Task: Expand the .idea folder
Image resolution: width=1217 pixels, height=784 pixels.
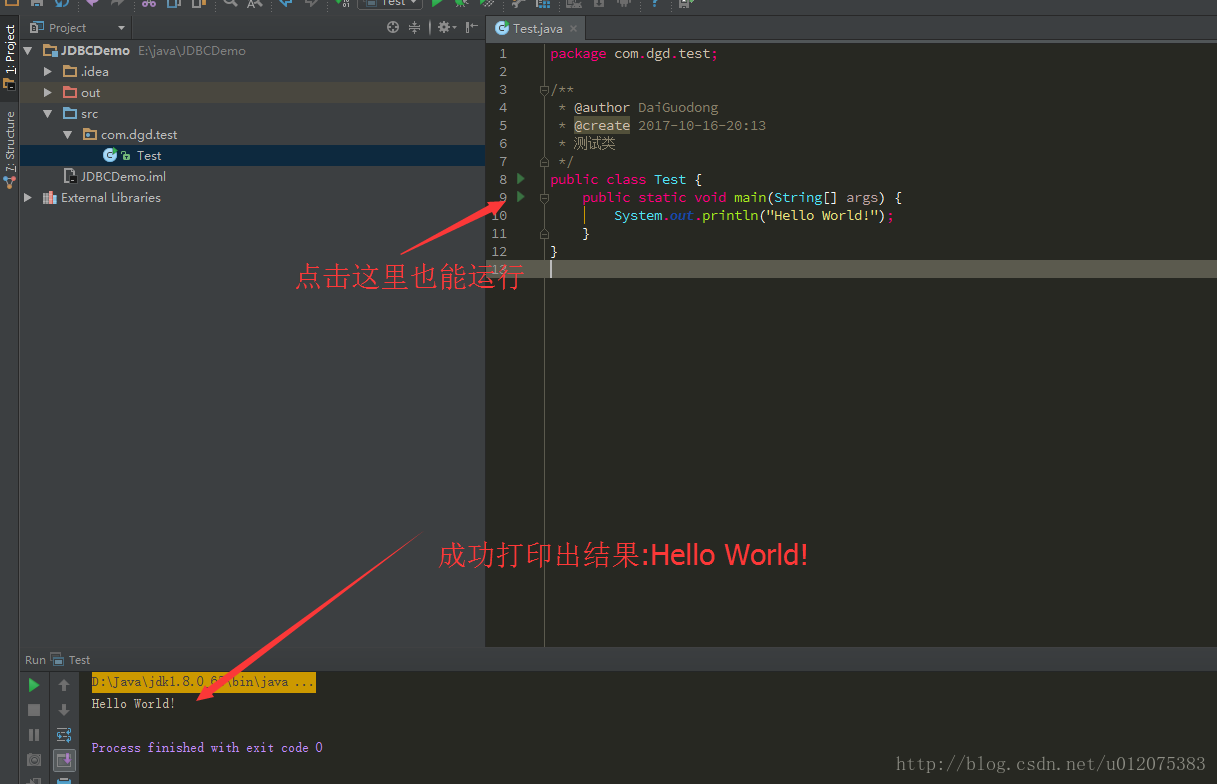Action: coord(47,72)
